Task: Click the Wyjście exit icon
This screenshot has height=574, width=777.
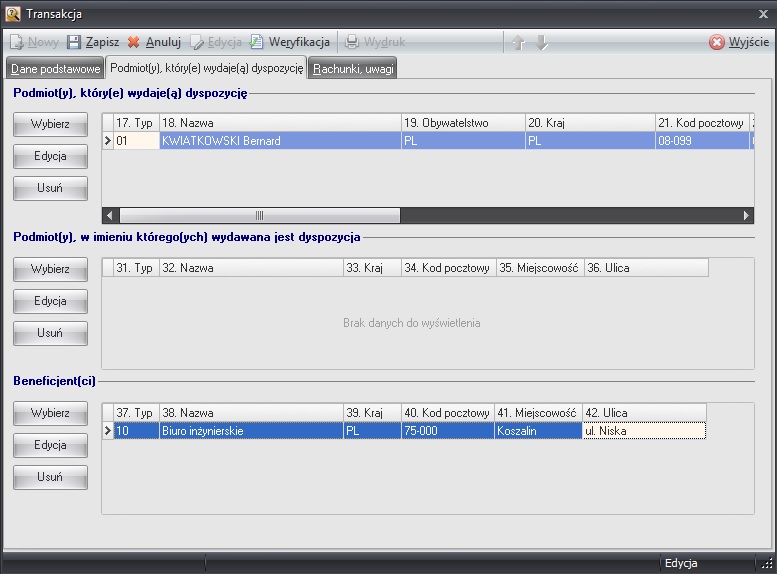Action: (717, 43)
